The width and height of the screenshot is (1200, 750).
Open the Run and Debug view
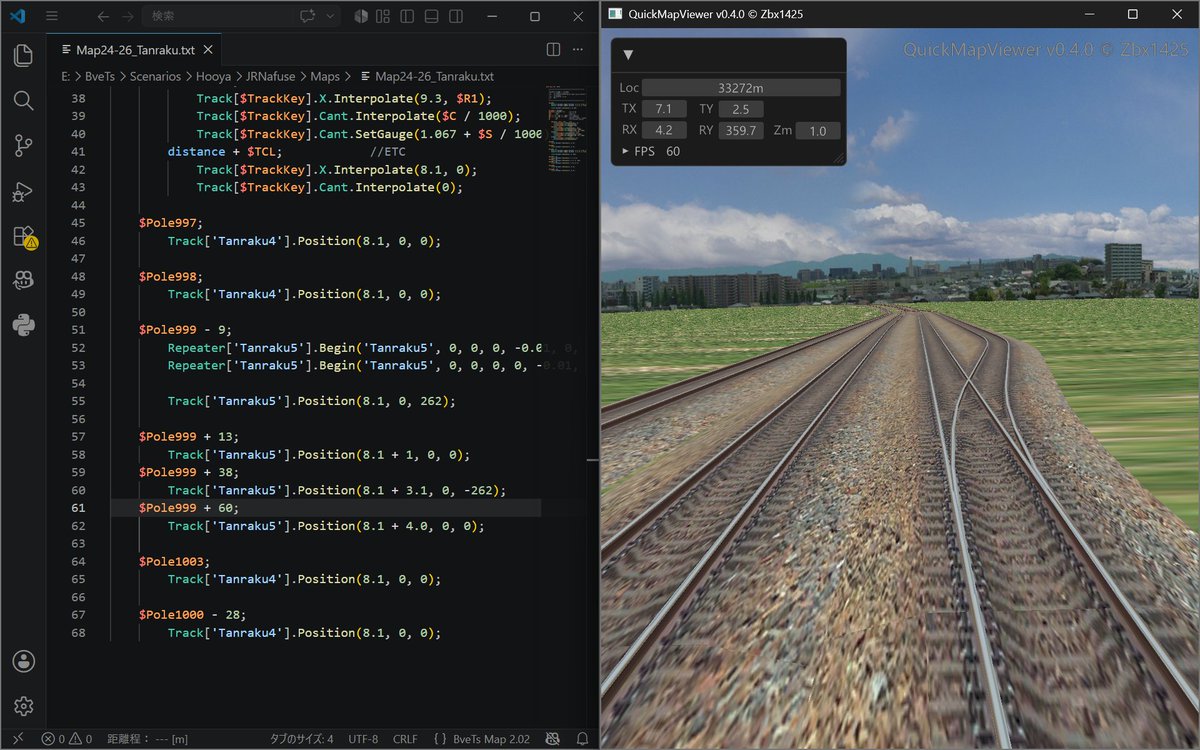coord(23,192)
